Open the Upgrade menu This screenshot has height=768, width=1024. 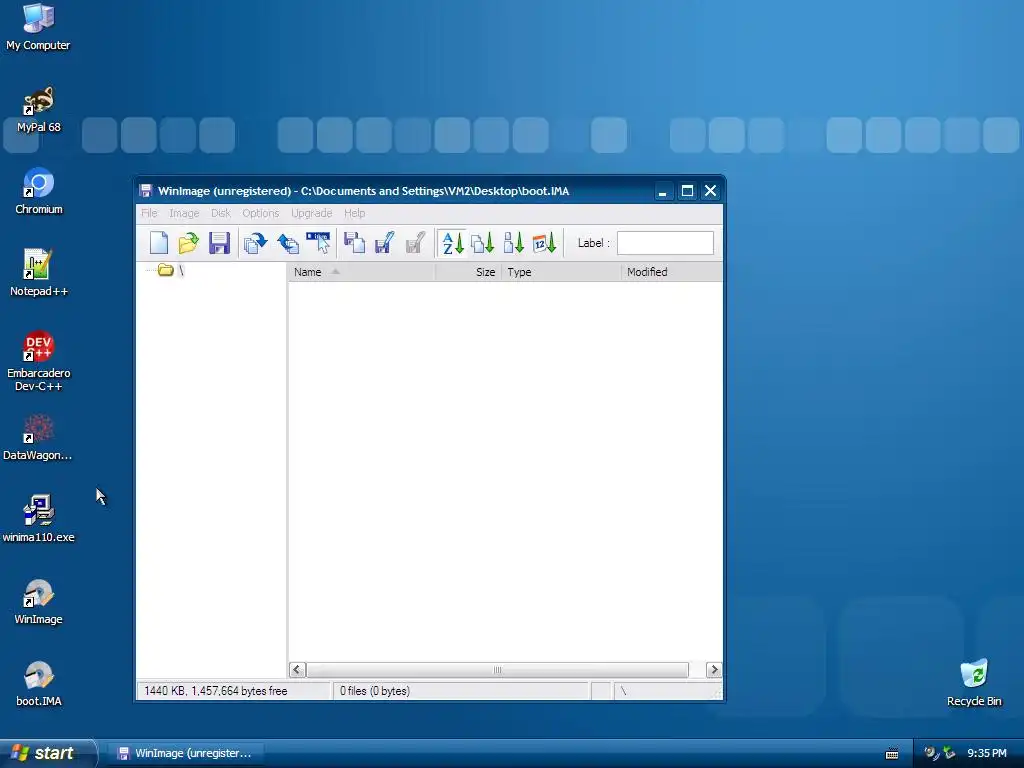coord(312,213)
